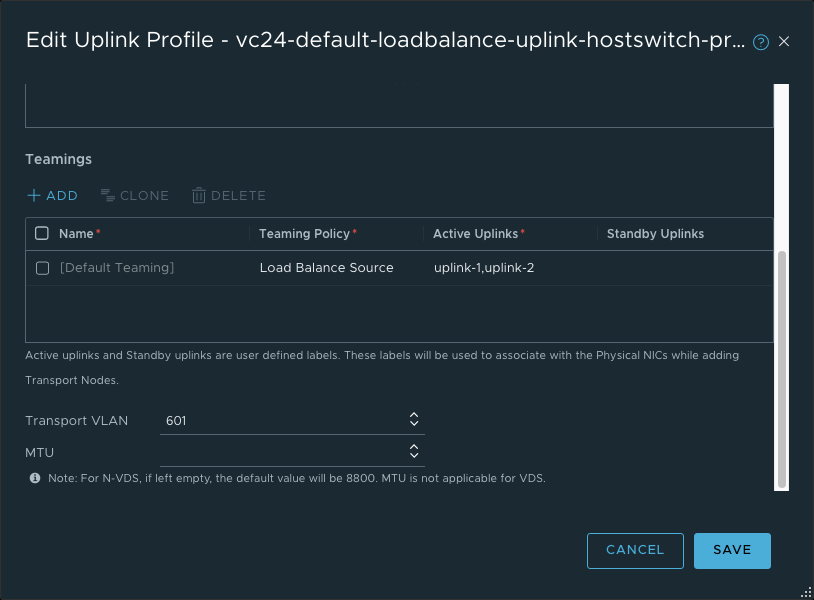Click the MTU stepper arrows
The image size is (814, 600).
click(414, 452)
